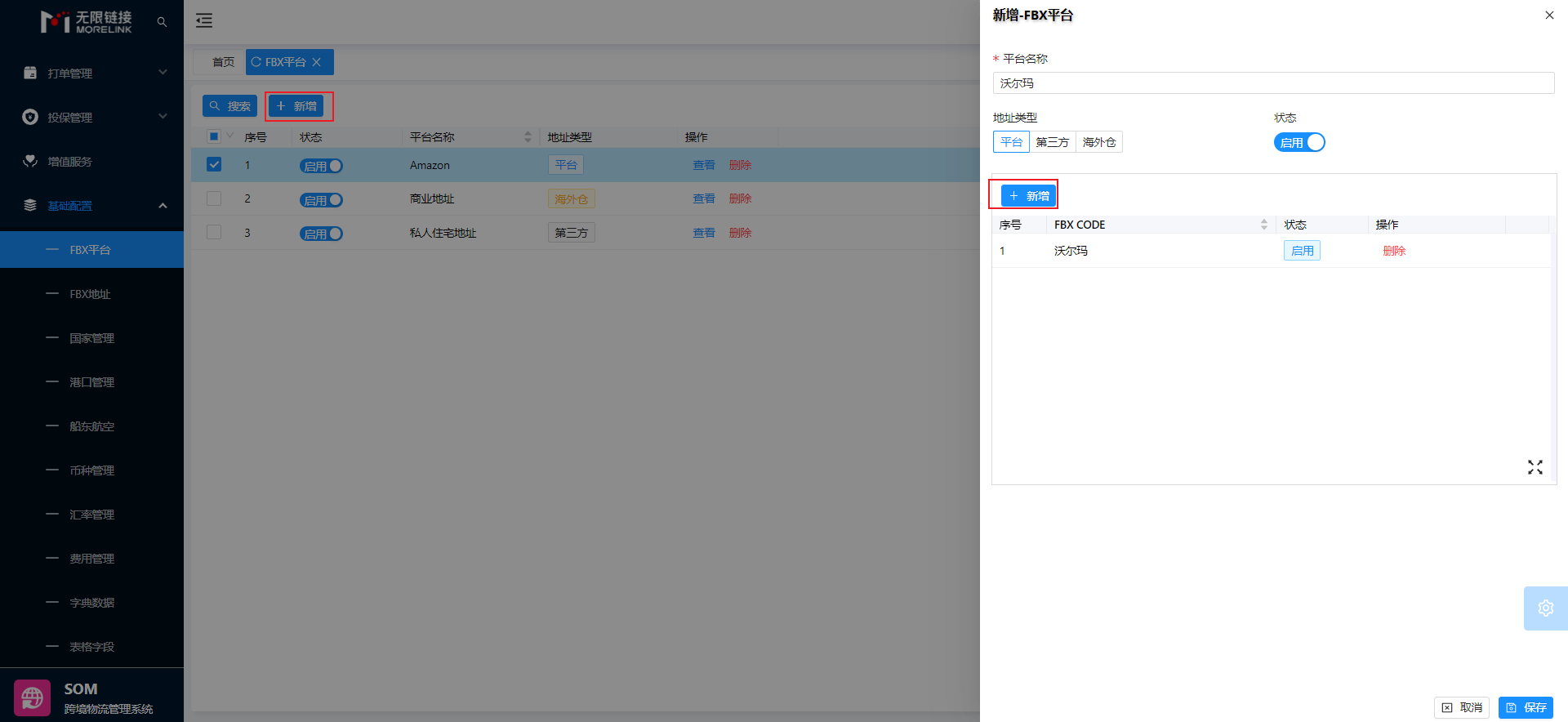Click the 打单管理 printer icon
Screen dimensions: 1568x722
point(30,73)
